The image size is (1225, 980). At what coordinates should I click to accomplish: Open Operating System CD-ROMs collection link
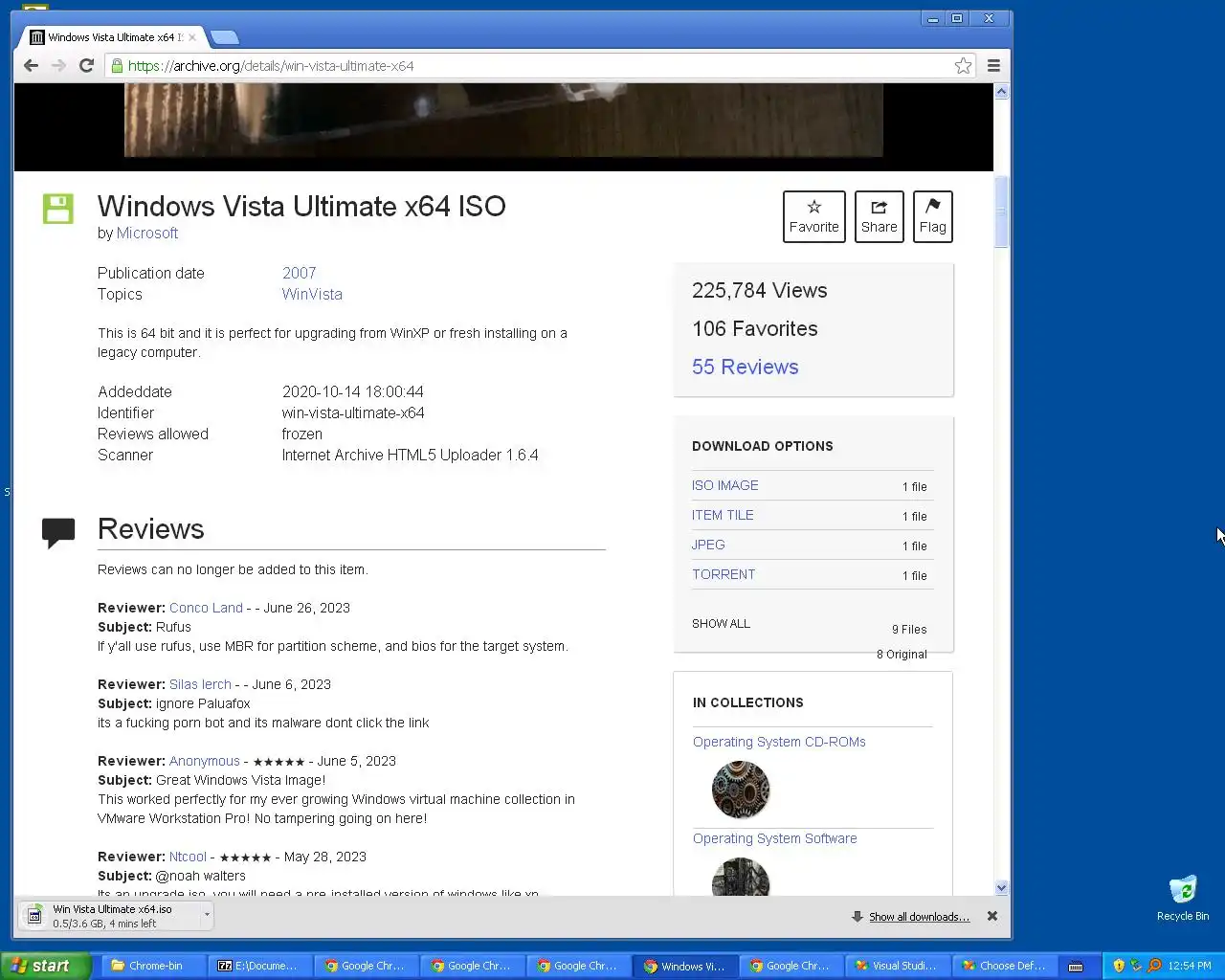(x=779, y=742)
